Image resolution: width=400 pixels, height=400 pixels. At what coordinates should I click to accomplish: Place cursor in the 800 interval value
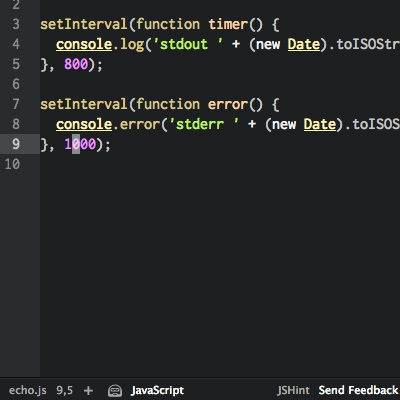click(76, 64)
